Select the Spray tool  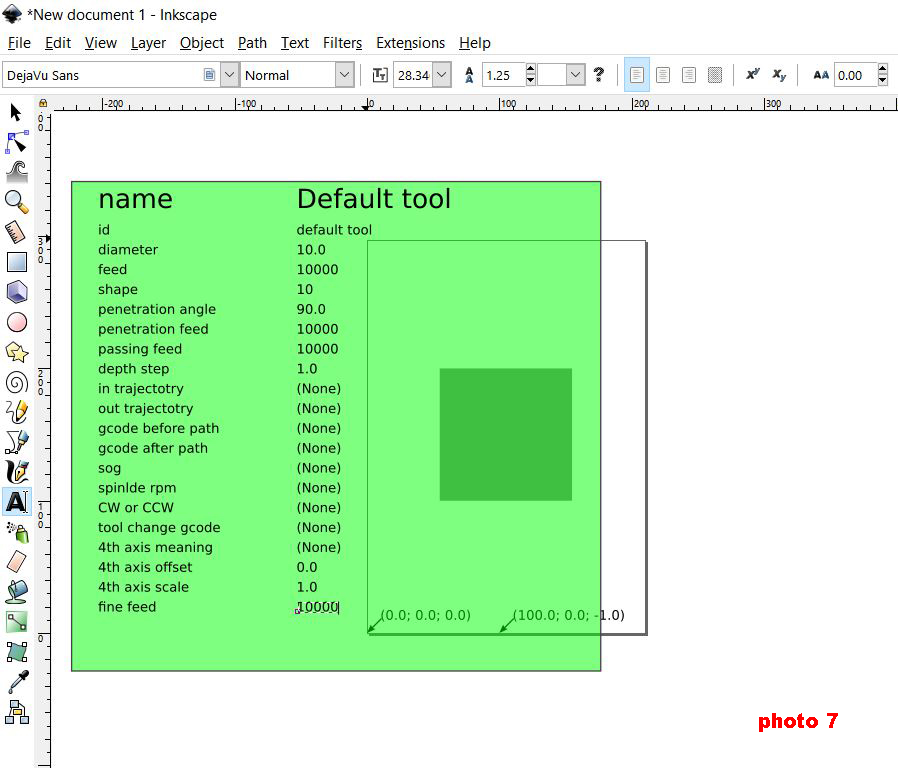pos(17,532)
